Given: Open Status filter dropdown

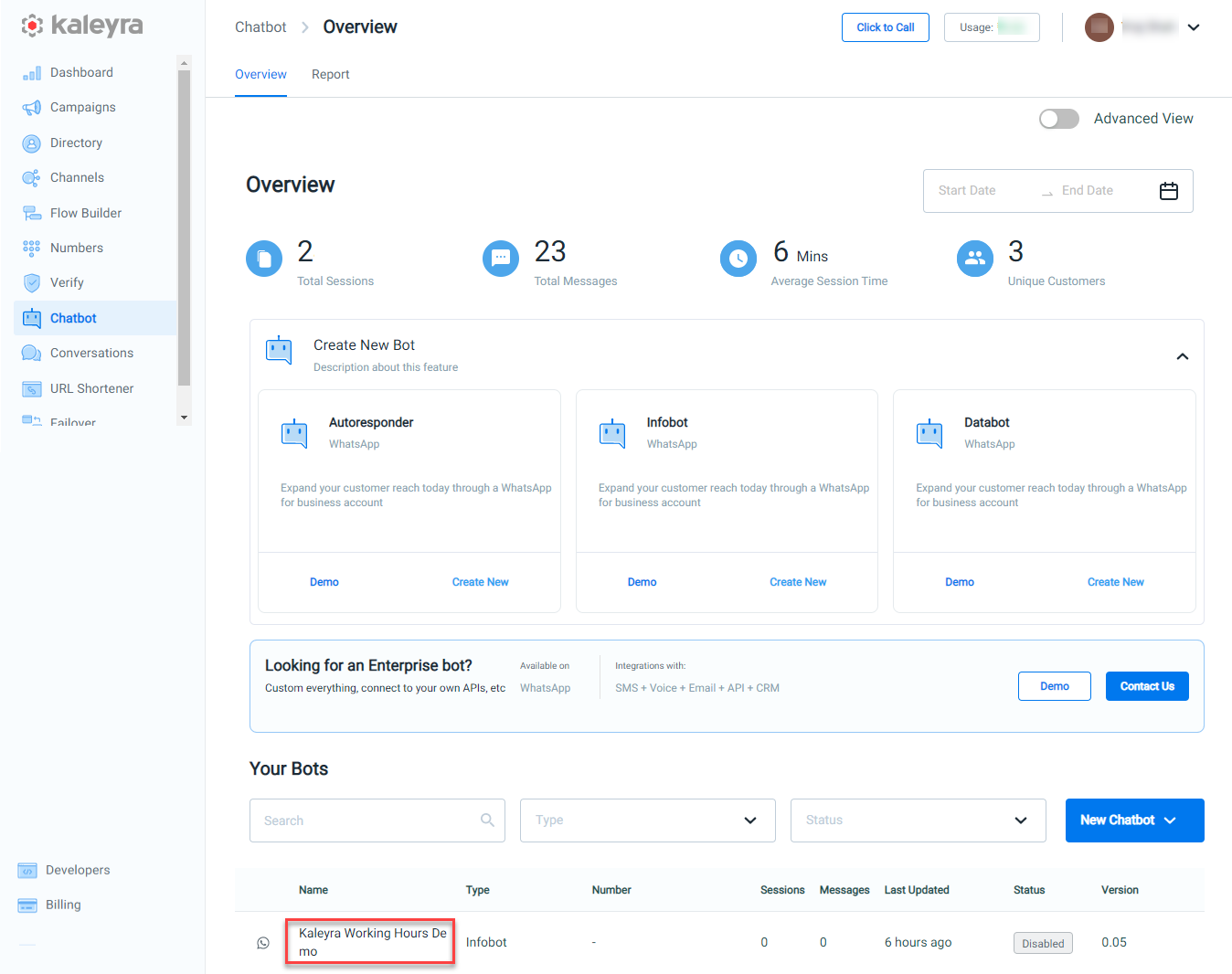Looking at the screenshot, I should [919, 820].
